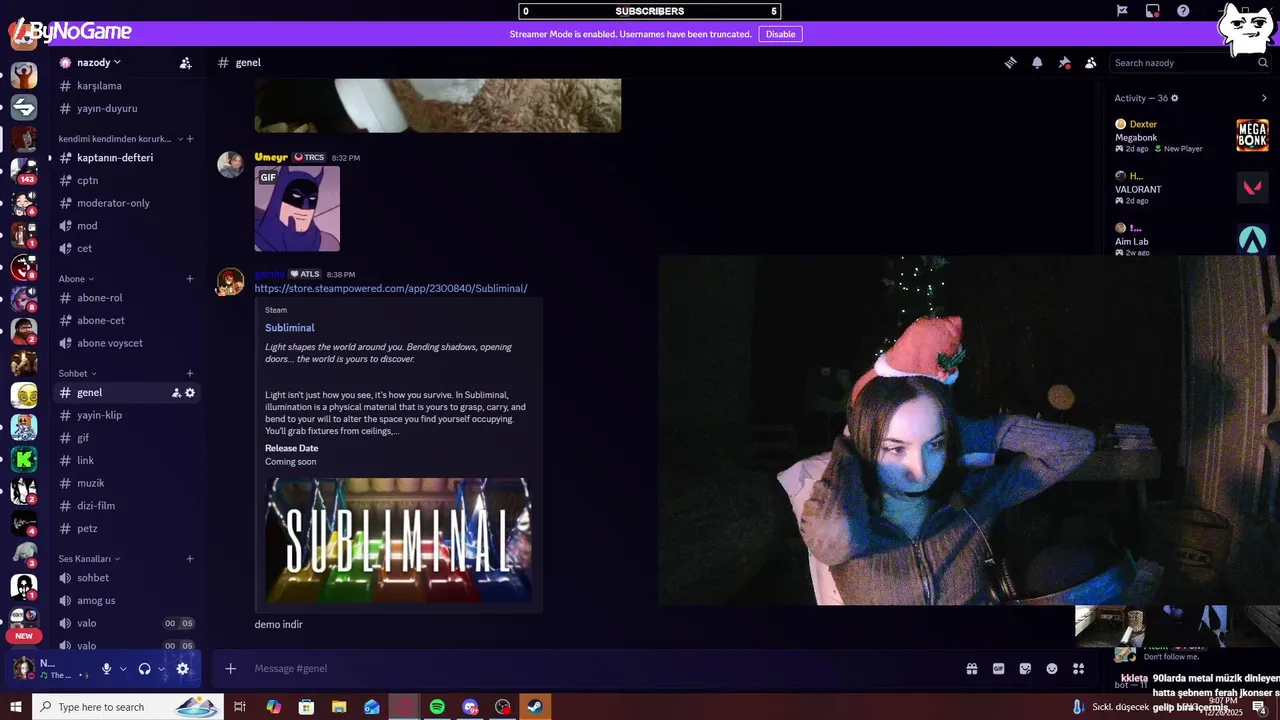Open Subliminal Steam store URL link
Screen dimensions: 1280x720
[391, 289]
